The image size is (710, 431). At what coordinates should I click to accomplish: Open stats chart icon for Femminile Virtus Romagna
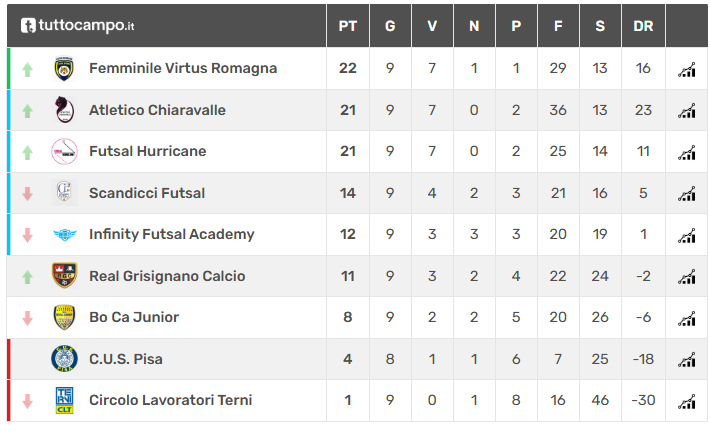[686, 69]
